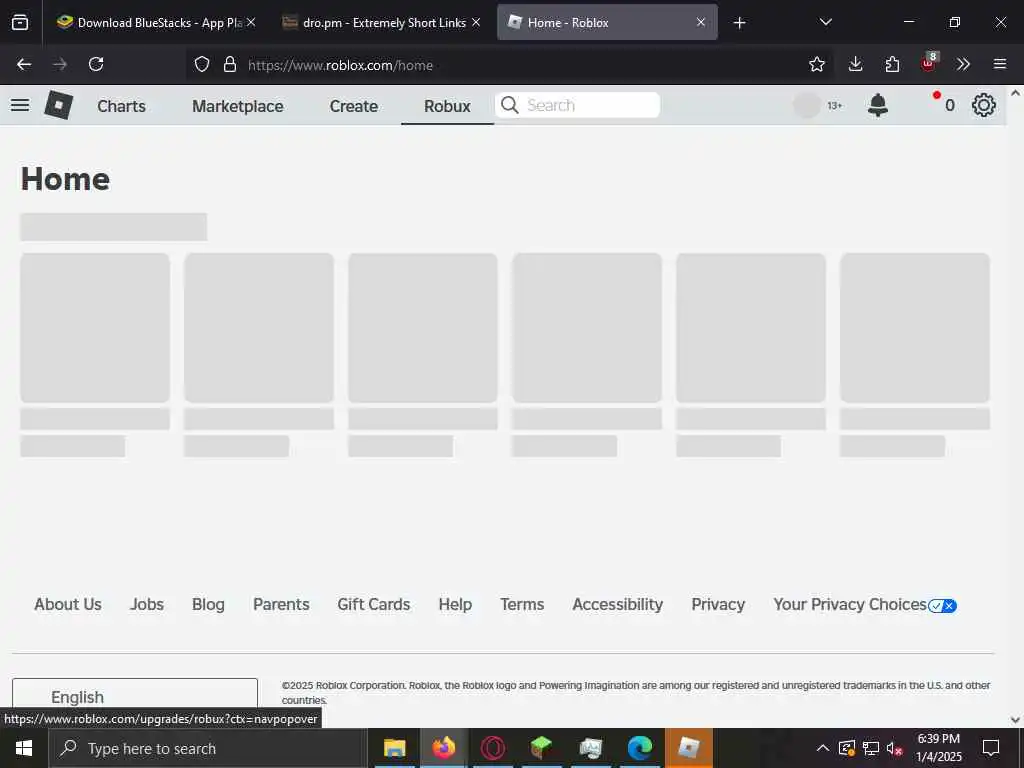The width and height of the screenshot is (1024, 768).
Task: Open the Roblox app in the taskbar
Action: (688, 748)
